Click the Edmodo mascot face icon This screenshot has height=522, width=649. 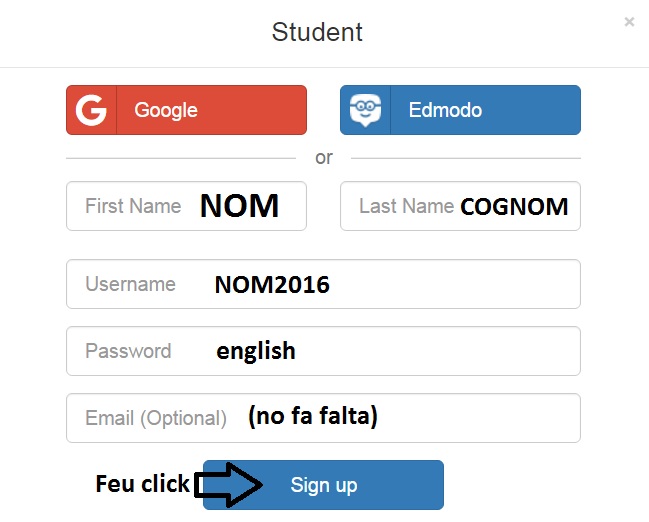click(x=365, y=110)
